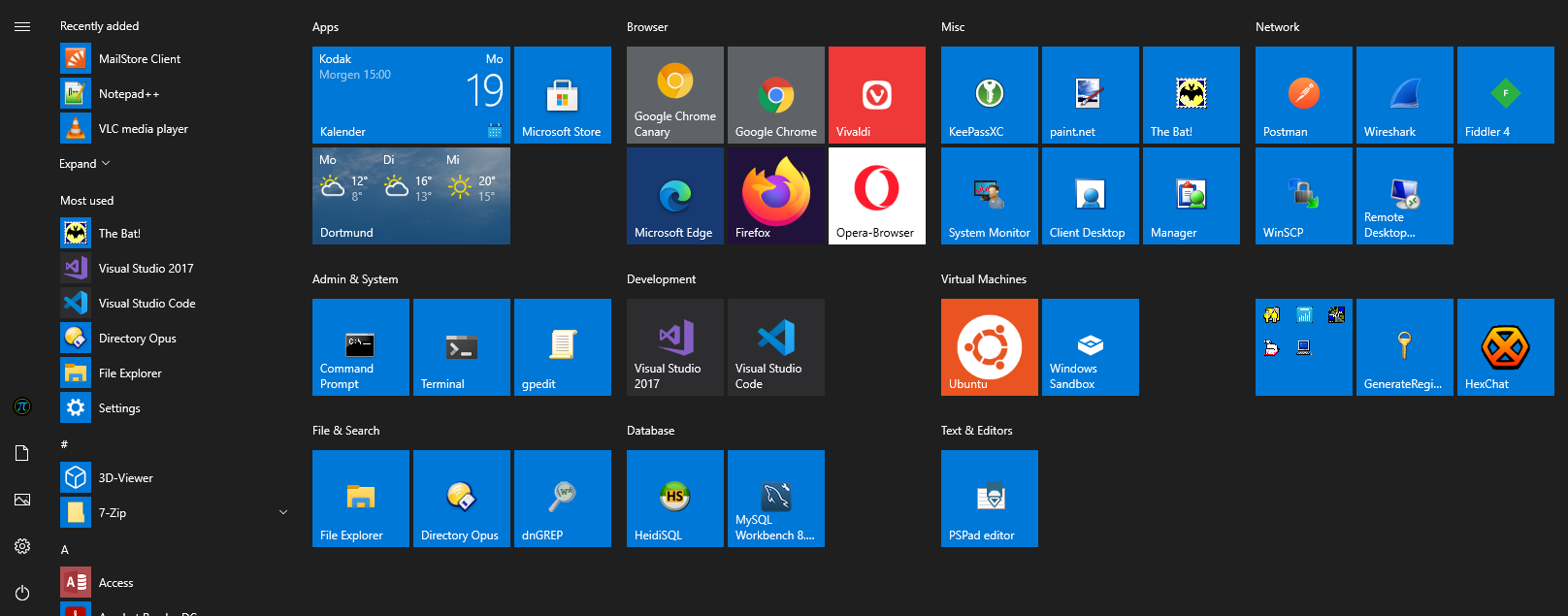
Task: Launch the Directory Opus tile
Action: 462,499
